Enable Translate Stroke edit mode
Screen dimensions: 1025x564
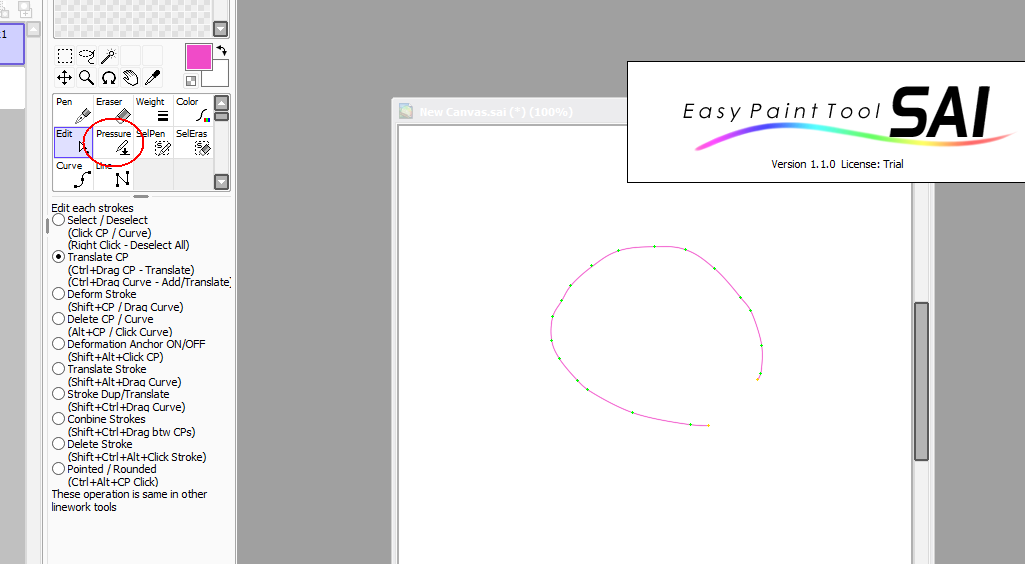click(59, 369)
